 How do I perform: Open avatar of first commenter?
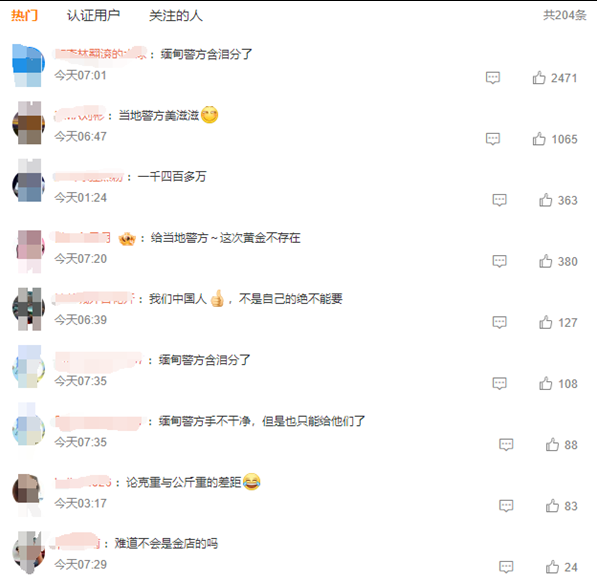click(29, 65)
